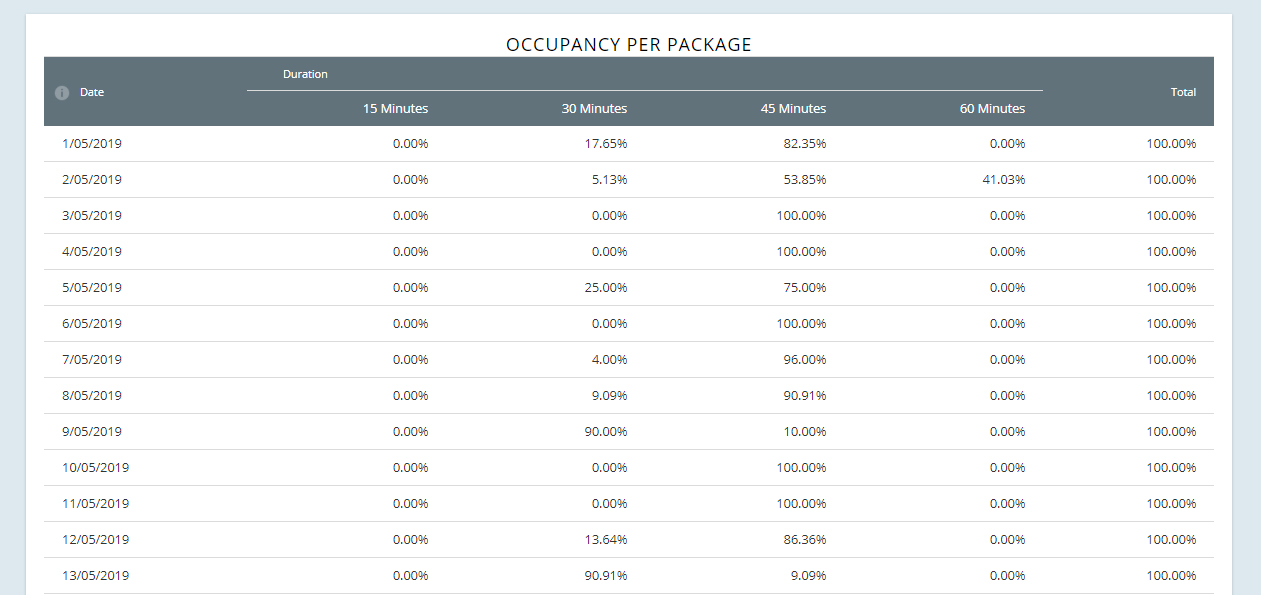Click the Date column header
1261x595 pixels.
click(92, 92)
